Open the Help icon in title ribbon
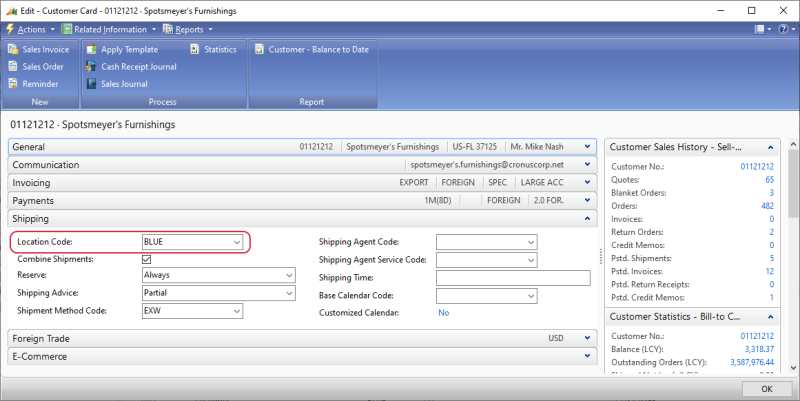This screenshot has height=401, width=800. click(783, 30)
